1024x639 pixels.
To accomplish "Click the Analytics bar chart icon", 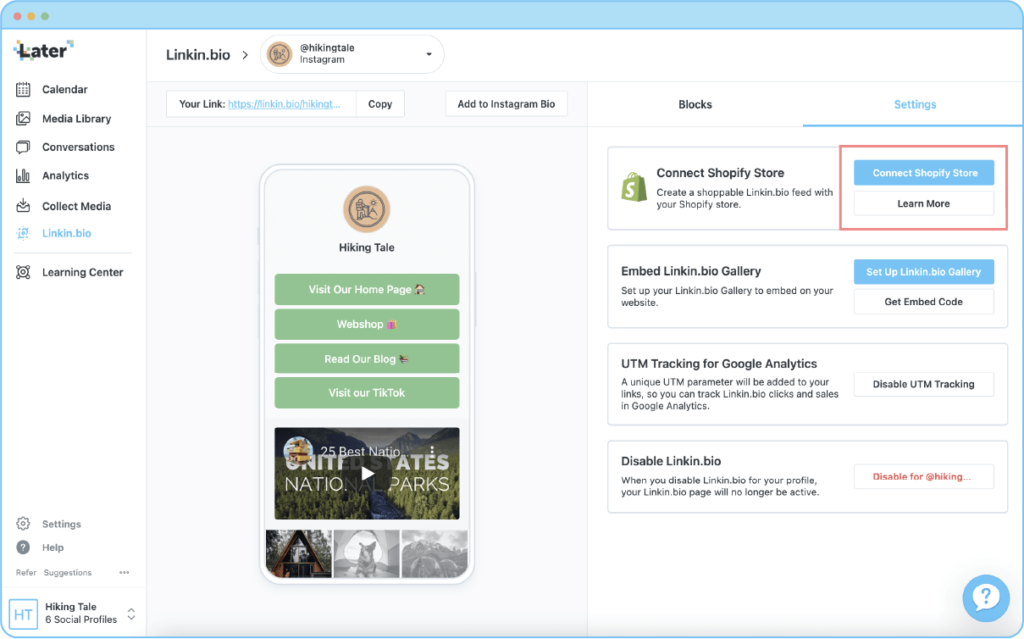I will coord(23,175).
